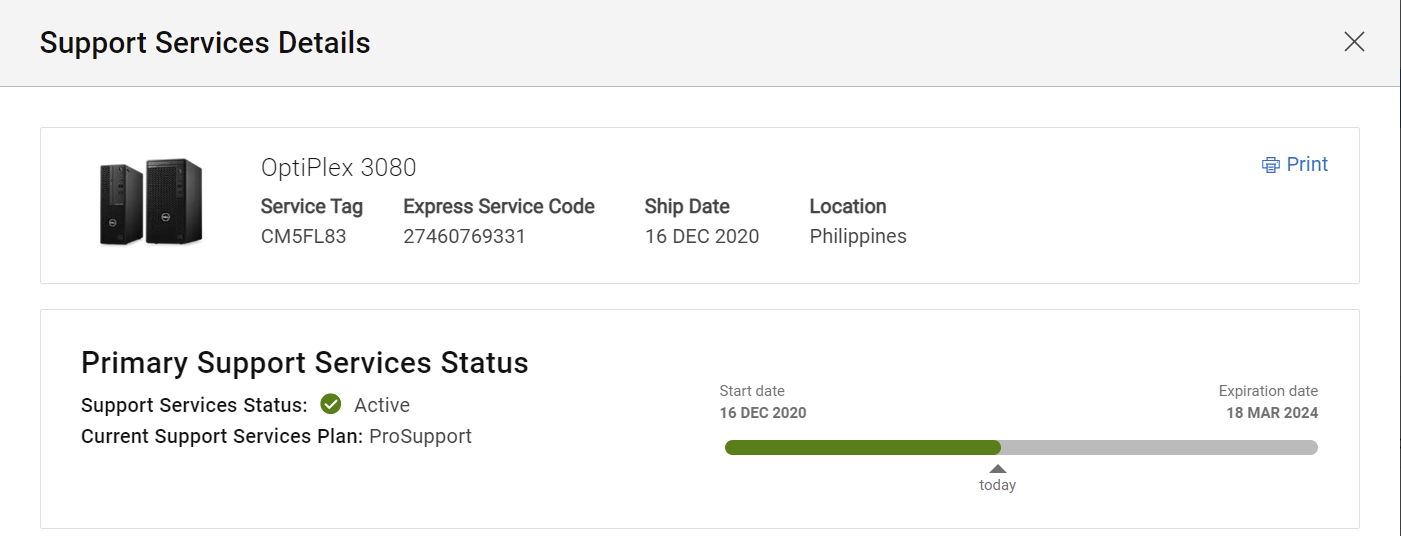The width and height of the screenshot is (1401, 536).
Task: Click the Philippines location text
Action: tap(858, 237)
